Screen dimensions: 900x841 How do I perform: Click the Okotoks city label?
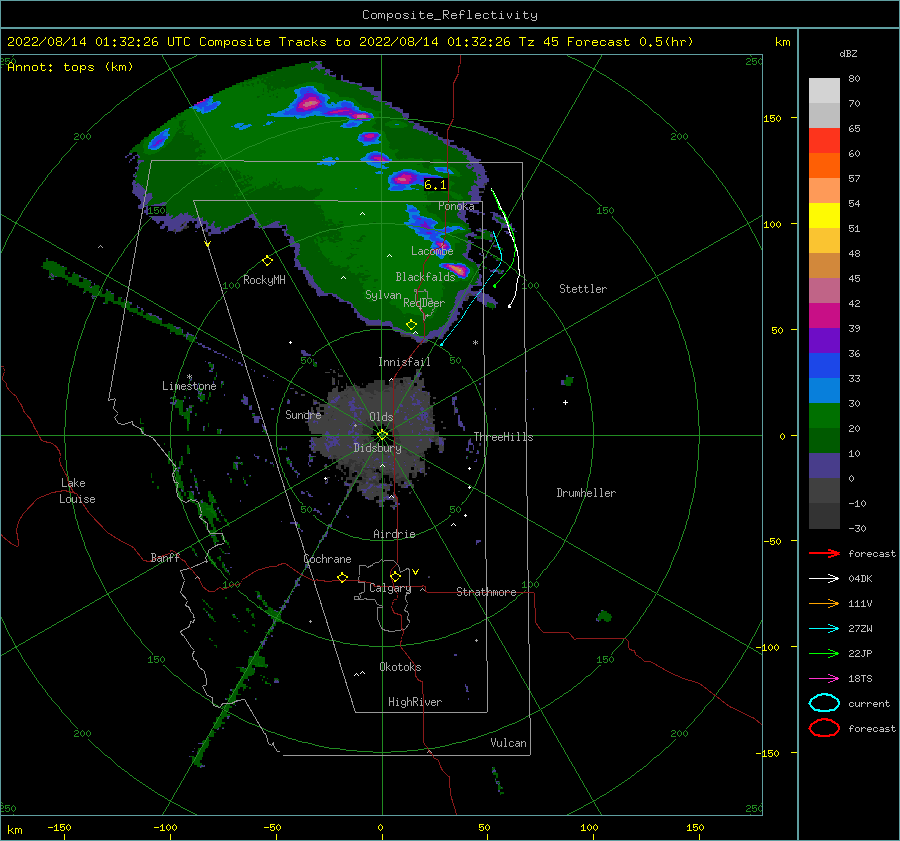400,667
